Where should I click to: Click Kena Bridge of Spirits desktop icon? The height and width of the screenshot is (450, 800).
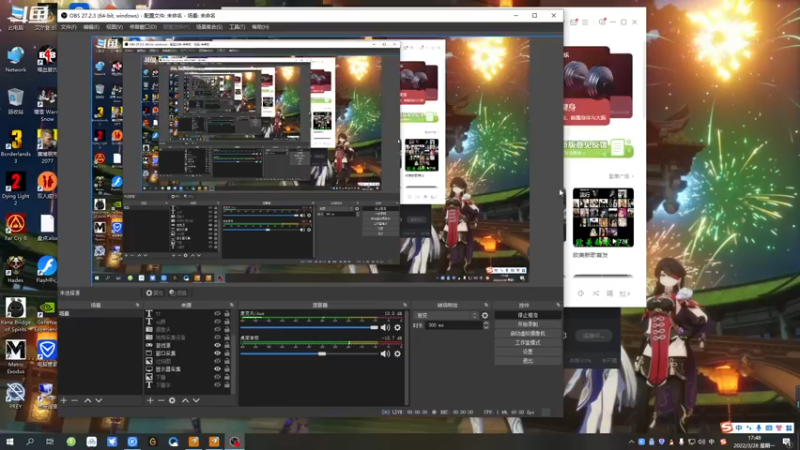coord(16,315)
